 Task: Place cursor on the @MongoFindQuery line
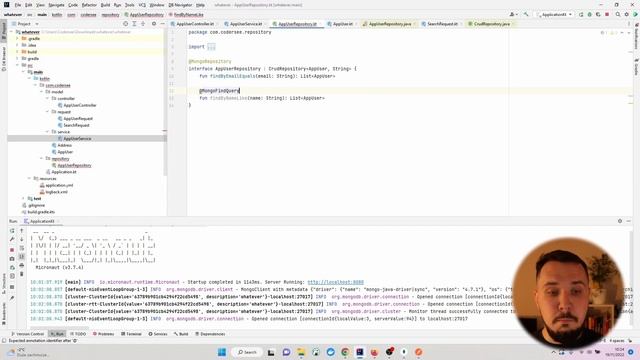(219, 91)
